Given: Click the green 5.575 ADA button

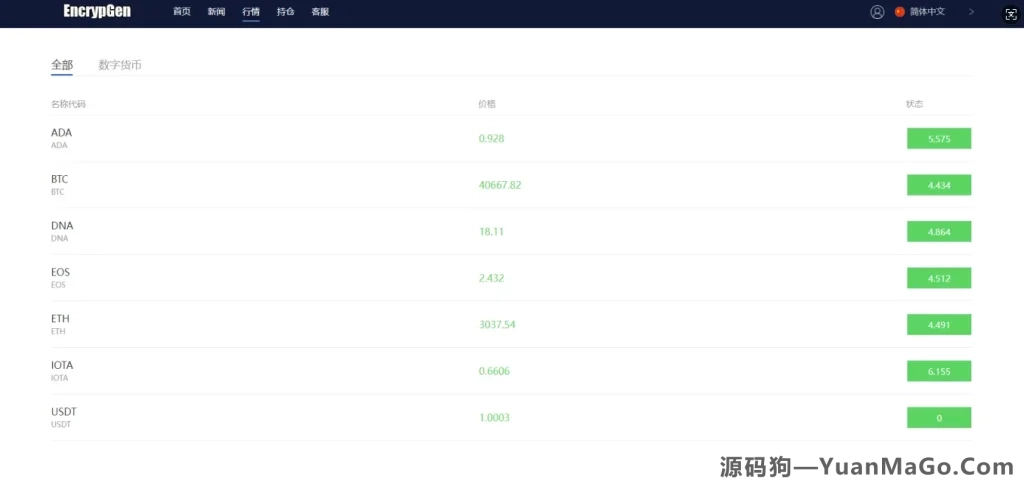Looking at the screenshot, I should (x=939, y=139).
